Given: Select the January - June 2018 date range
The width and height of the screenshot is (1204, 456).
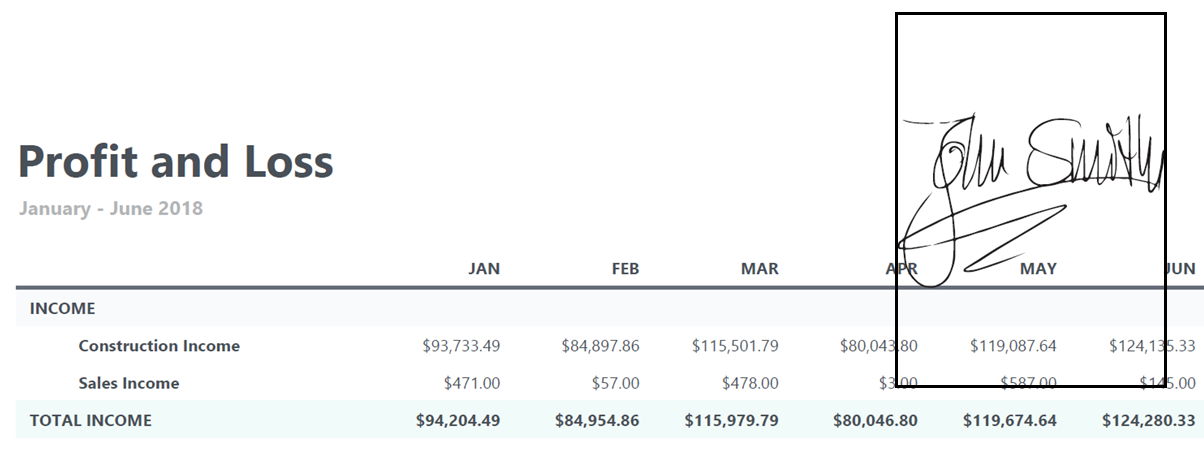Looking at the screenshot, I should tap(111, 209).
